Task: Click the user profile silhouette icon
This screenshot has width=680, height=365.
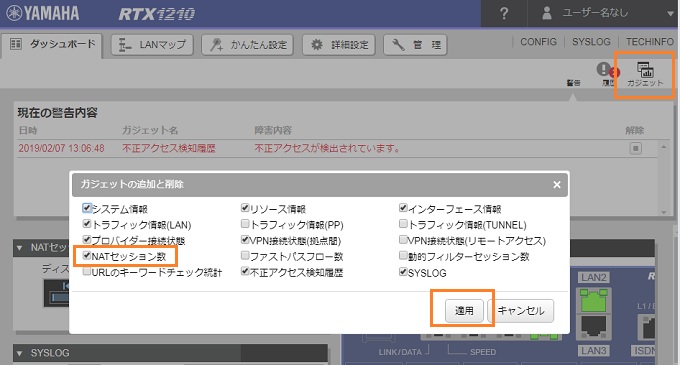Action: click(x=547, y=13)
